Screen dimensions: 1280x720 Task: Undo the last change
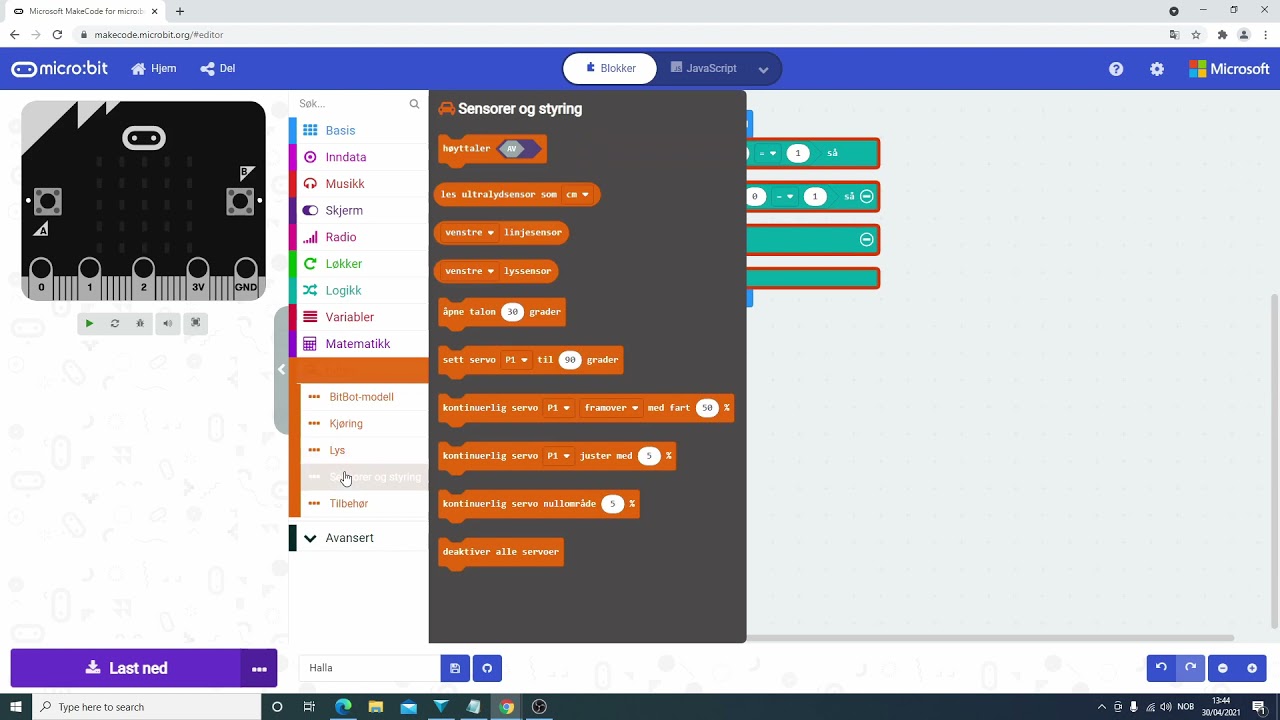tap(1161, 668)
